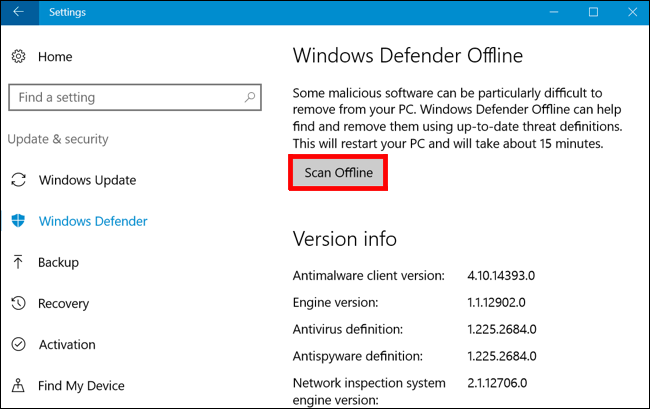Open Find My Device settings
This screenshot has width=650, height=409.
pos(81,386)
